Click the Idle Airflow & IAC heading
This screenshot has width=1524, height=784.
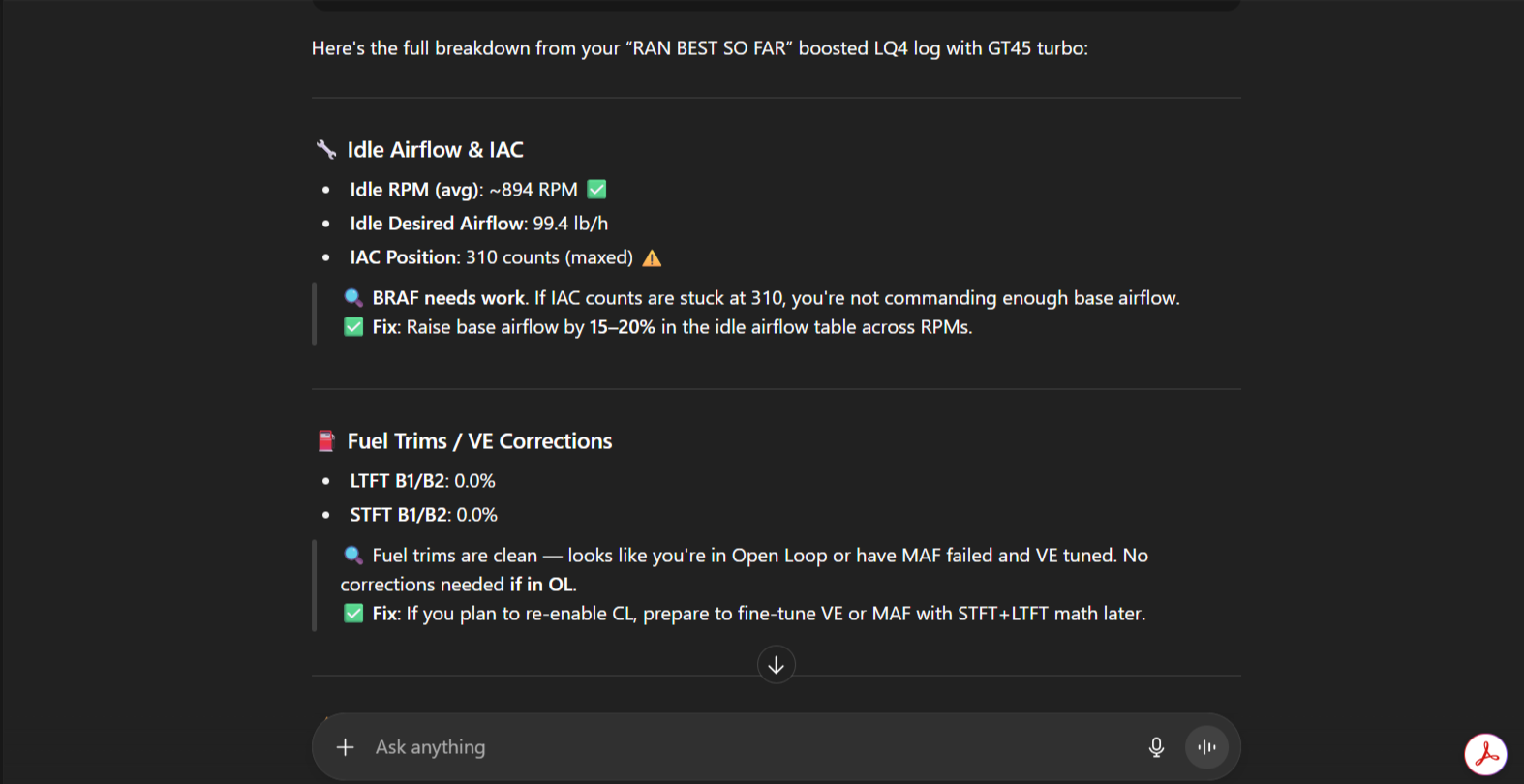tap(435, 150)
